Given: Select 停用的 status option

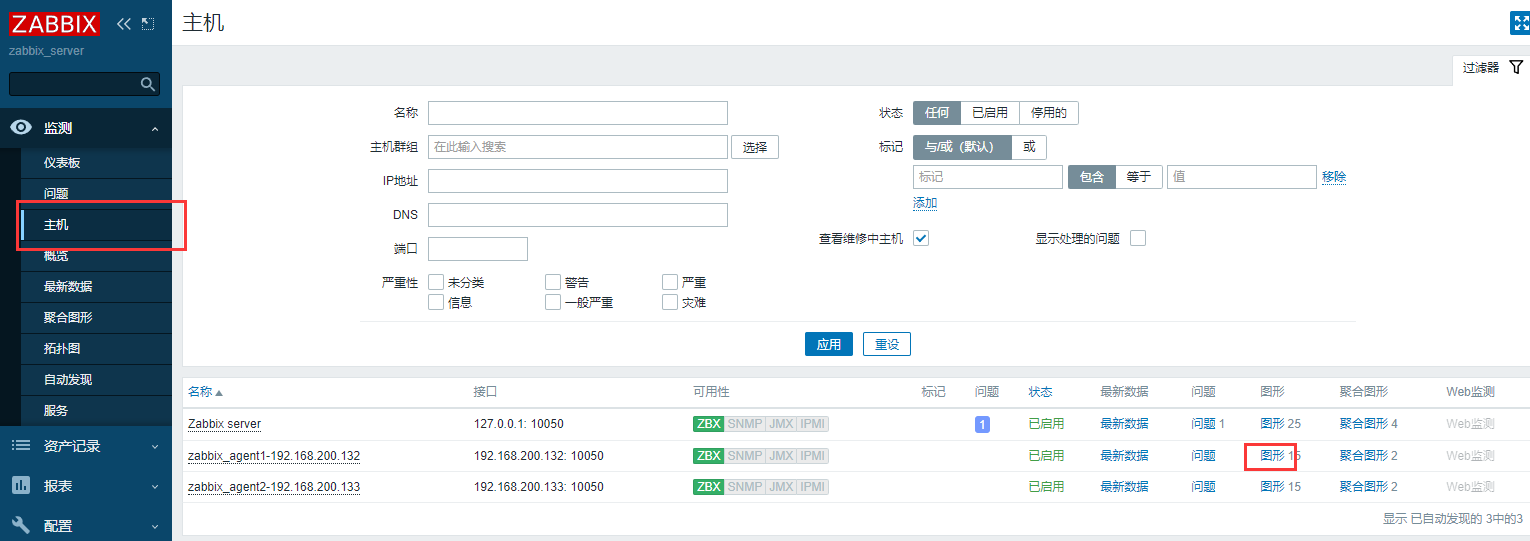Looking at the screenshot, I should 1049,113.
